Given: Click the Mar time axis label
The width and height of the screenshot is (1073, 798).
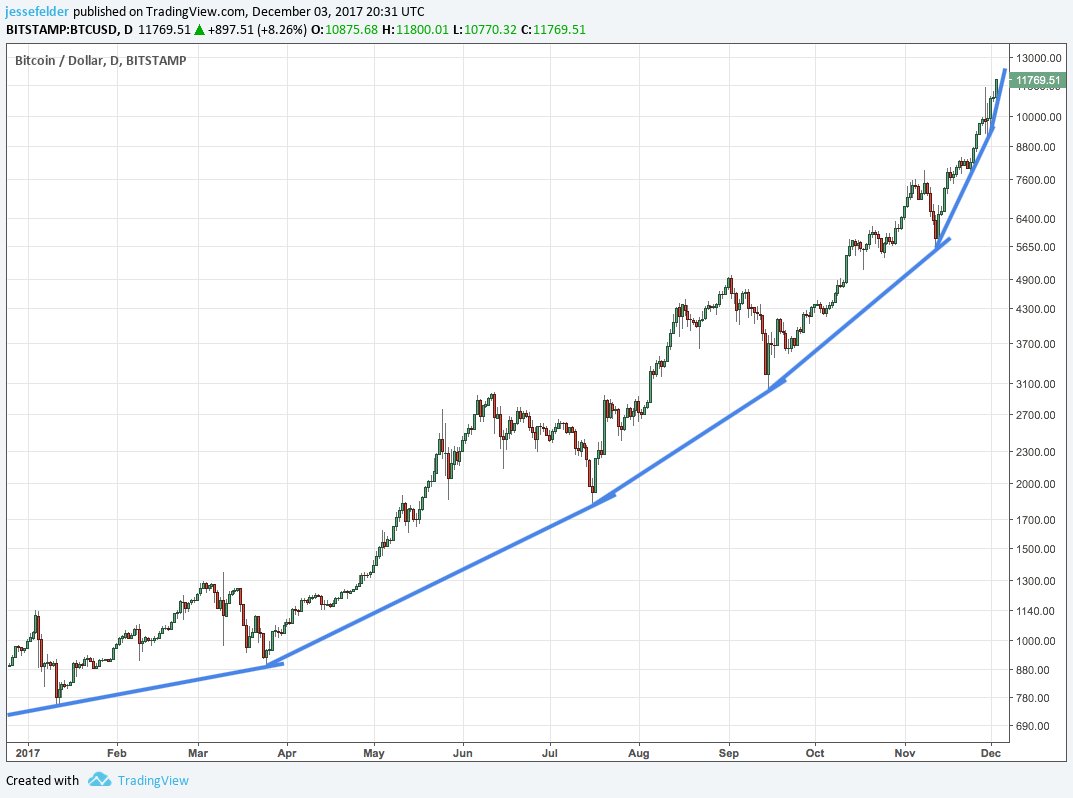Looking at the screenshot, I should 198,753.
